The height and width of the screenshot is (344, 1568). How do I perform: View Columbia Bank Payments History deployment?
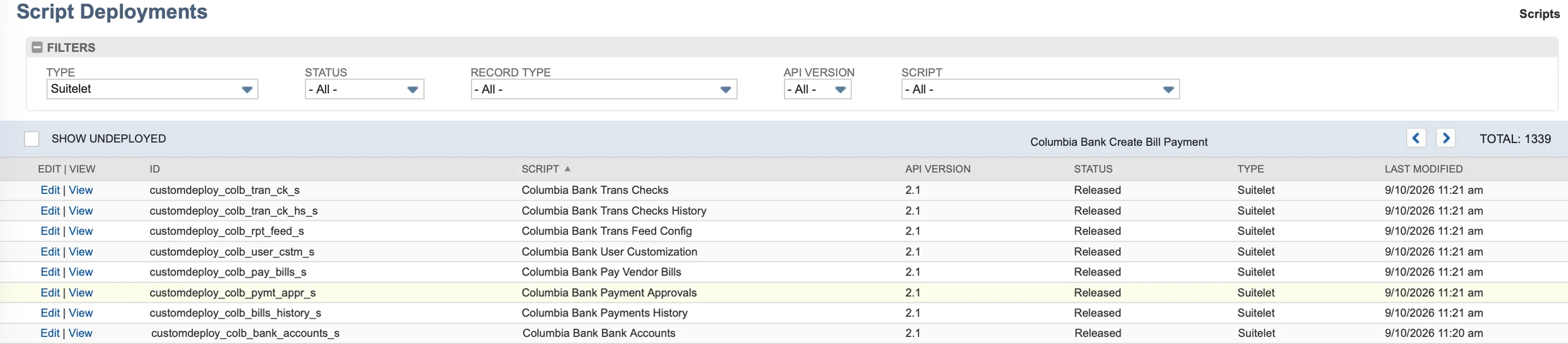coord(81,312)
